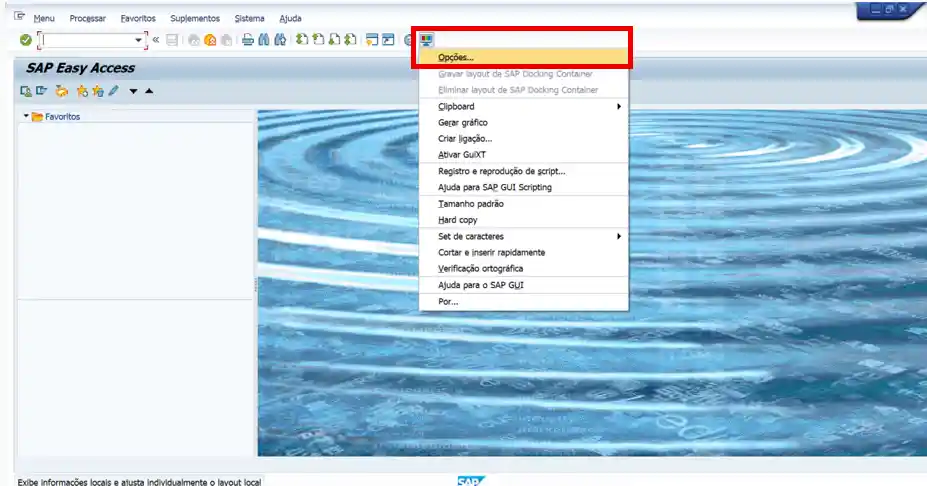927x486 pixels.
Task: Open Ajuda para o SAP GUI
Action: 524,285
